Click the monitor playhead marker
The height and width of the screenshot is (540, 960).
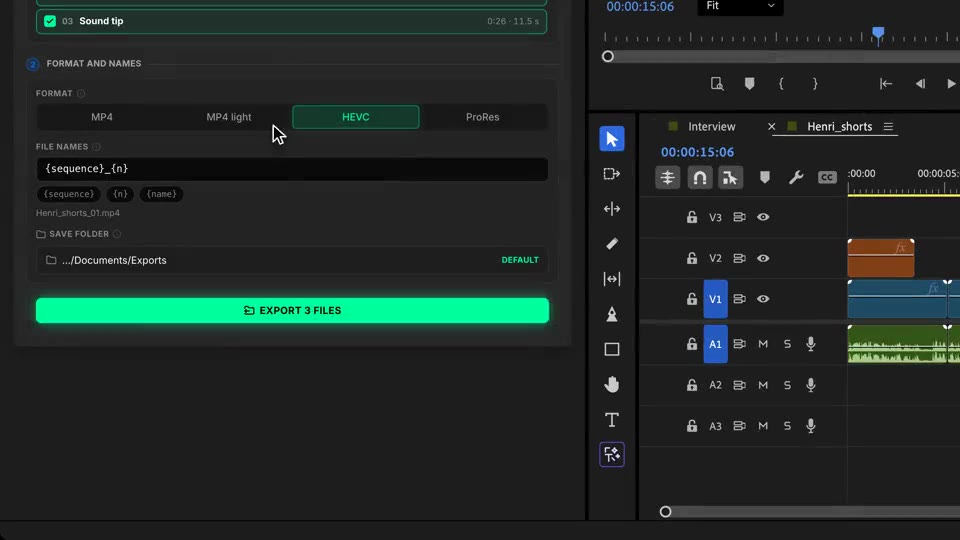coord(878,34)
